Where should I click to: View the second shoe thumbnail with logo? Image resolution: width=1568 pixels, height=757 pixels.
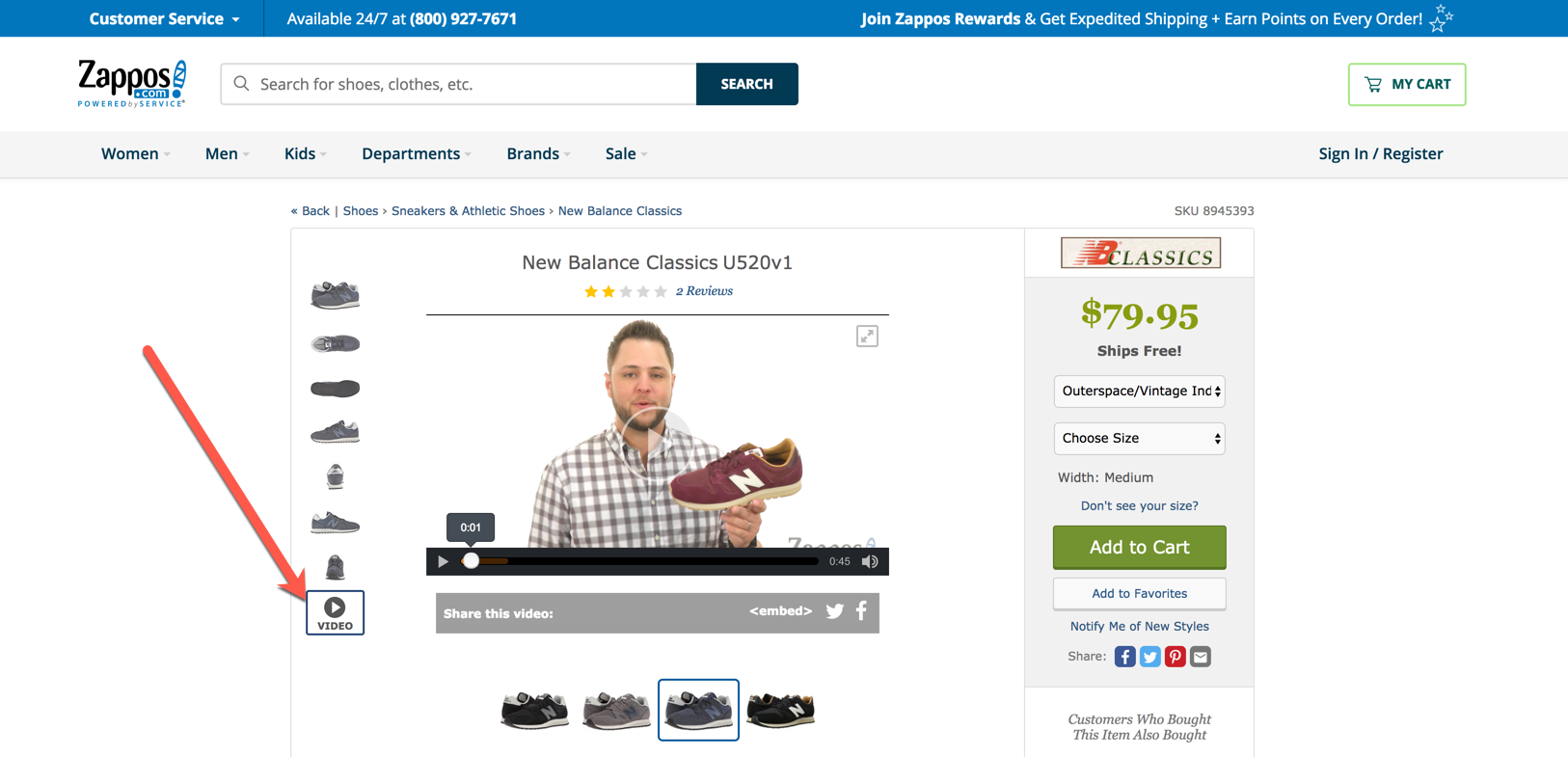pyautogui.click(x=335, y=343)
